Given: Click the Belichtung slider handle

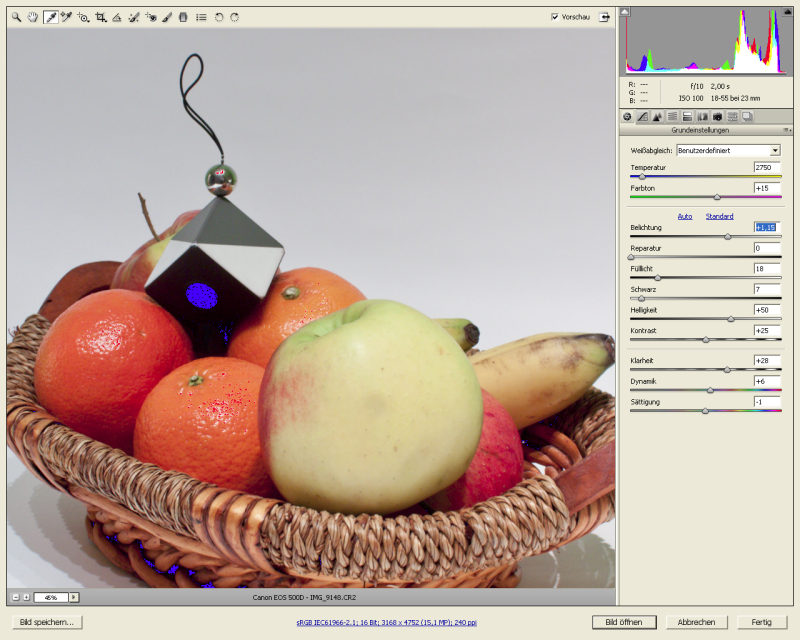Looking at the screenshot, I should coord(728,237).
